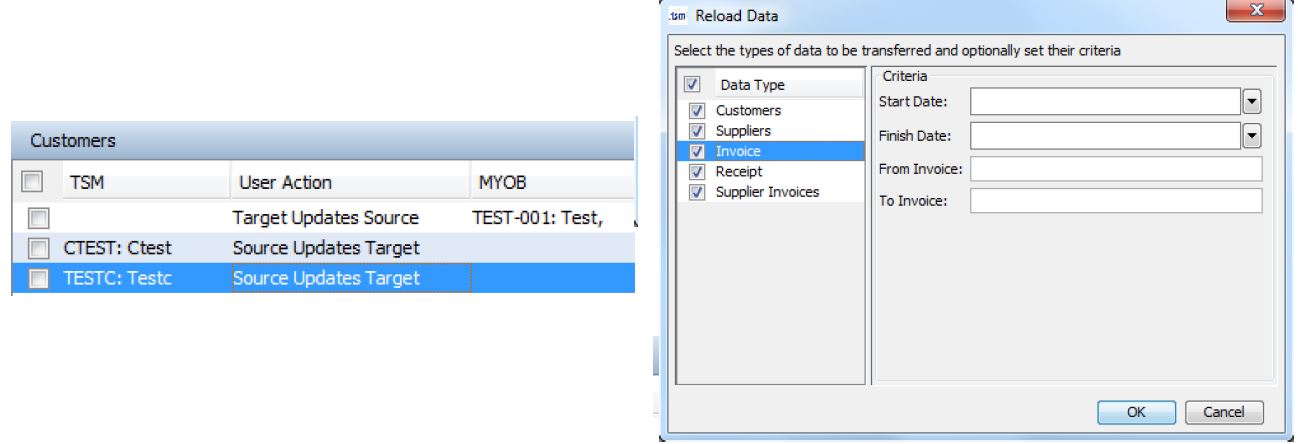
Task: Tick the checkbox for CTEST: Ctest row
Action: (x=36, y=248)
